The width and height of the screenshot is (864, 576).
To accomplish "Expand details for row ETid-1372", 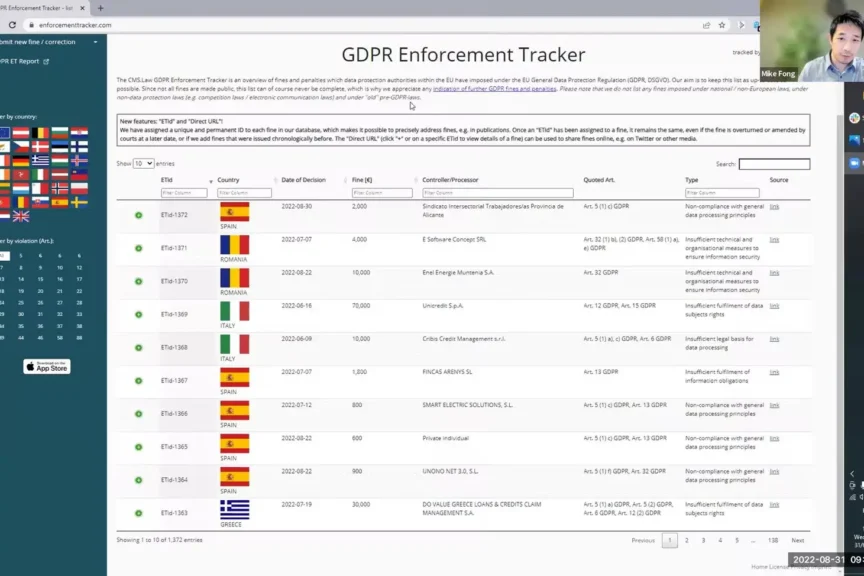I will [138, 215].
